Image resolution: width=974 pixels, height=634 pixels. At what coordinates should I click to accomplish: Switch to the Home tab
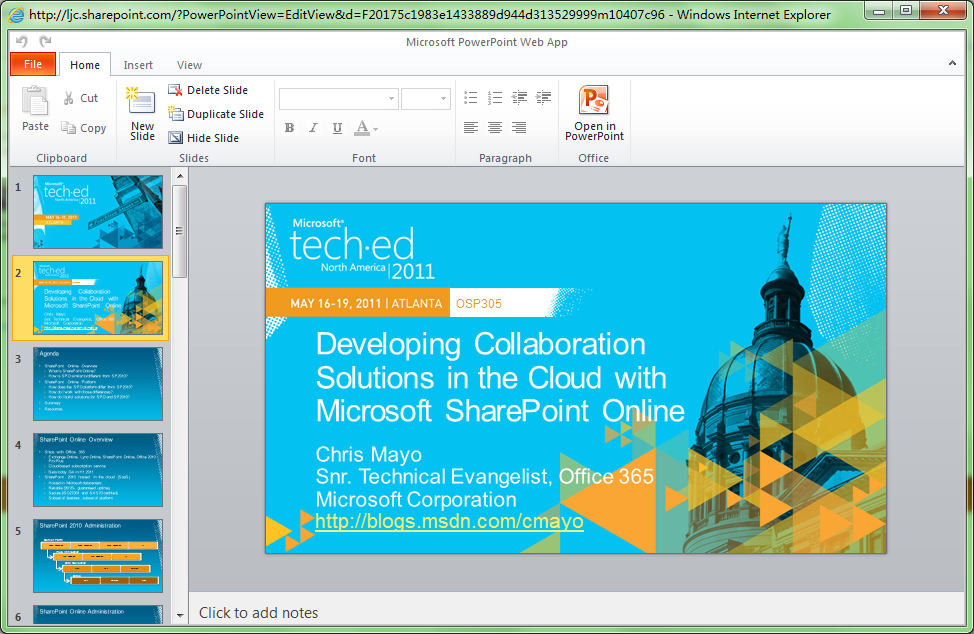(x=85, y=65)
